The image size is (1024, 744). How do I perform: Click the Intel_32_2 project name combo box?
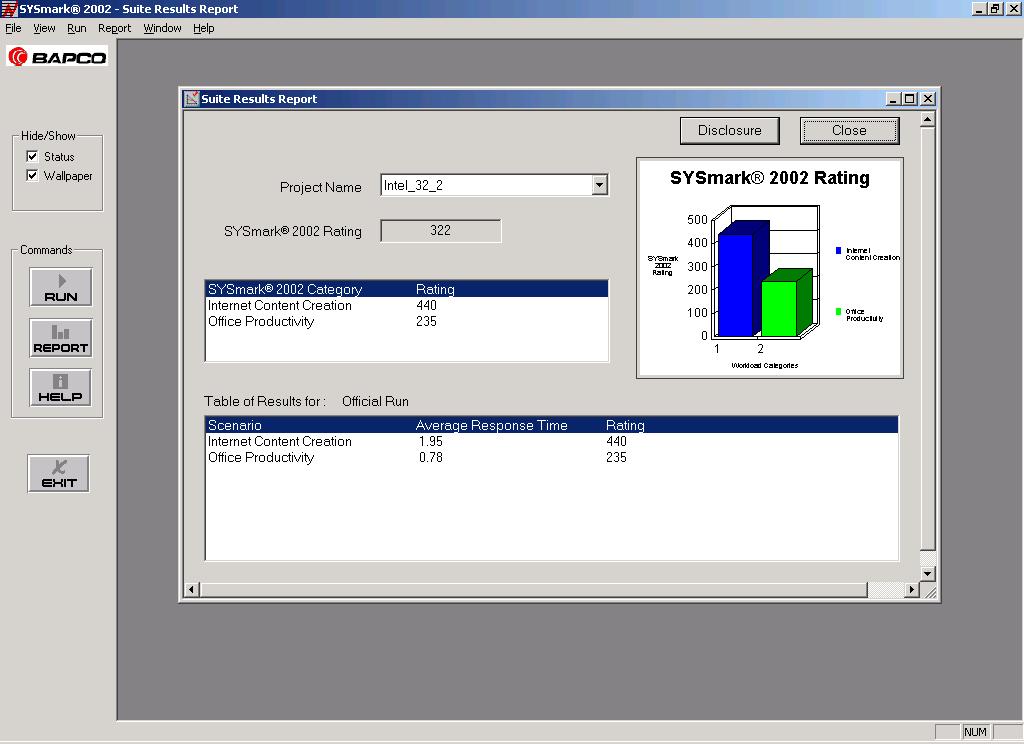click(x=494, y=185)
